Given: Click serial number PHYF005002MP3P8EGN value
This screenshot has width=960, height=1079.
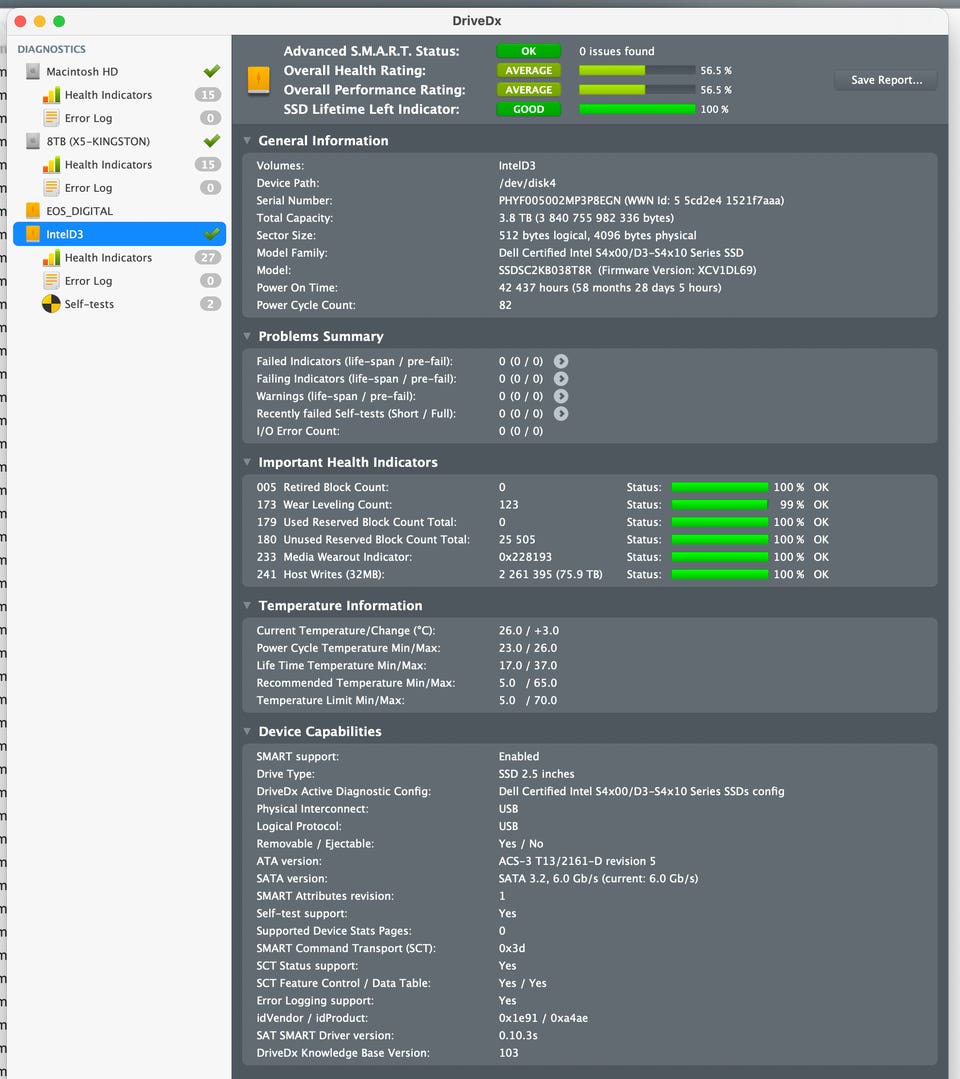Looking at the screenshot, I should click(x=559, y=200).
